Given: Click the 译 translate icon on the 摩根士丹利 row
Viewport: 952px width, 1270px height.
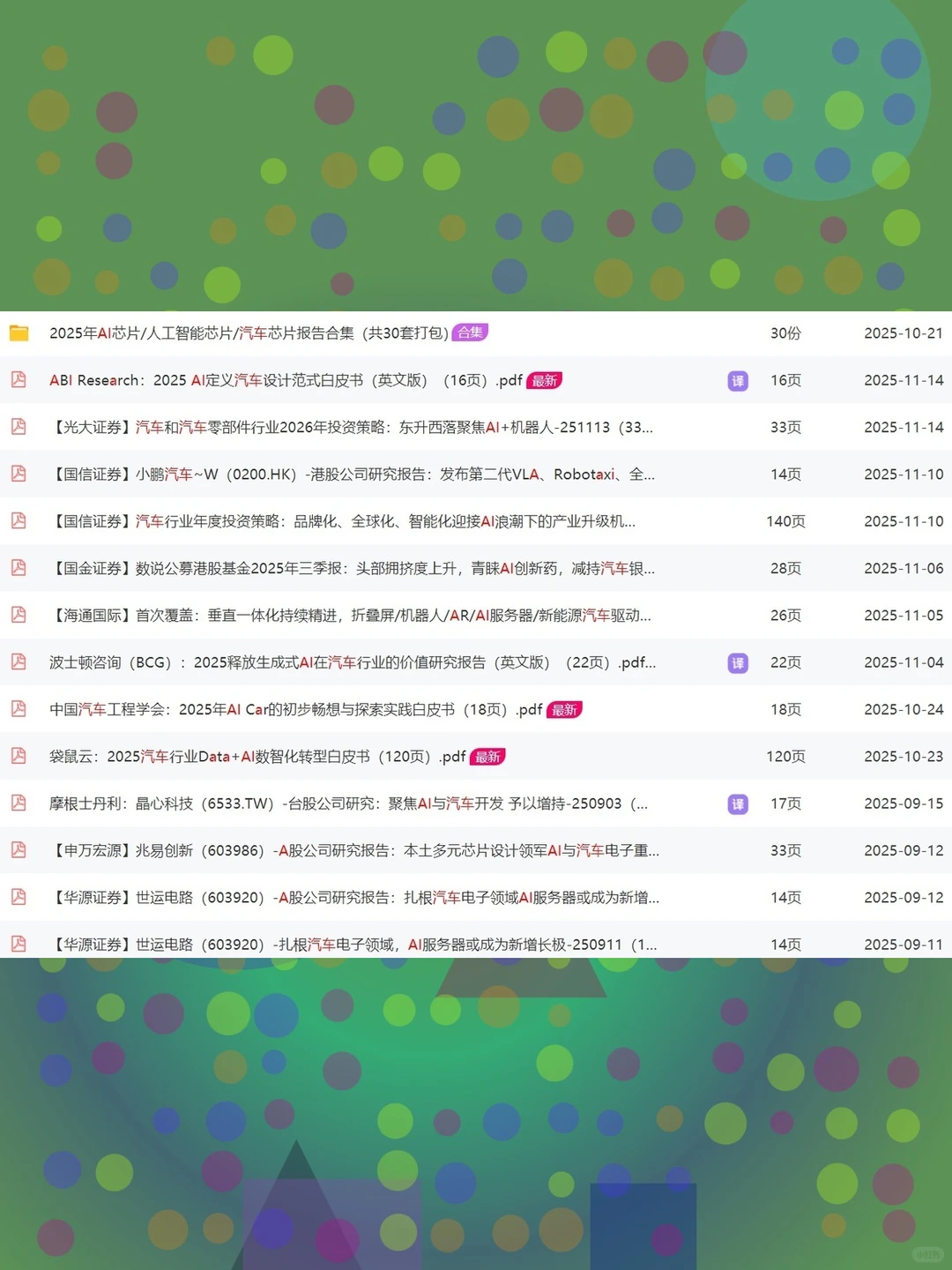Looking at the screenshot, I should pos(737,803).
